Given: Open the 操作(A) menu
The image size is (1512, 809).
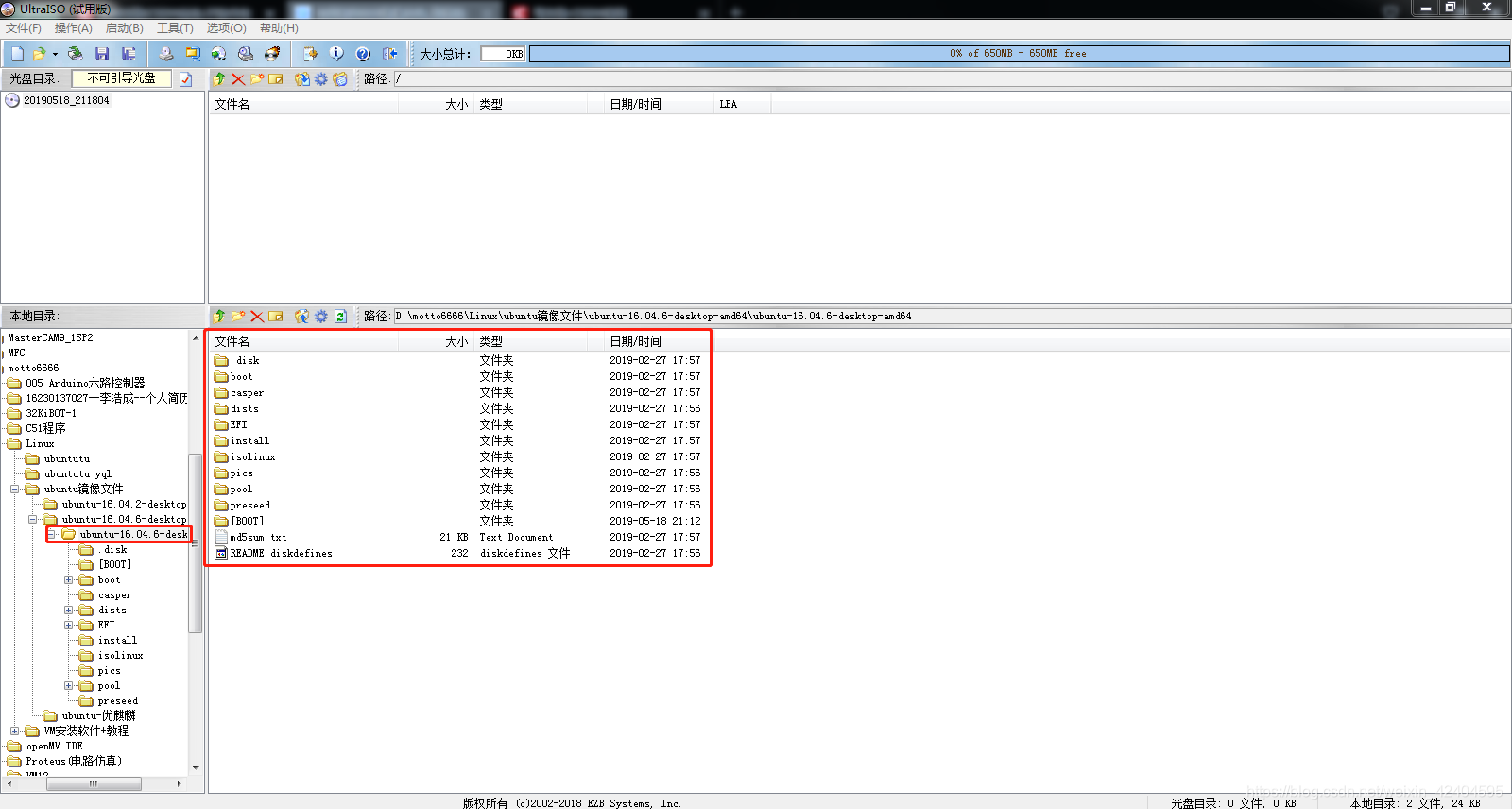Looking at the screenshot, I should 74,28.
